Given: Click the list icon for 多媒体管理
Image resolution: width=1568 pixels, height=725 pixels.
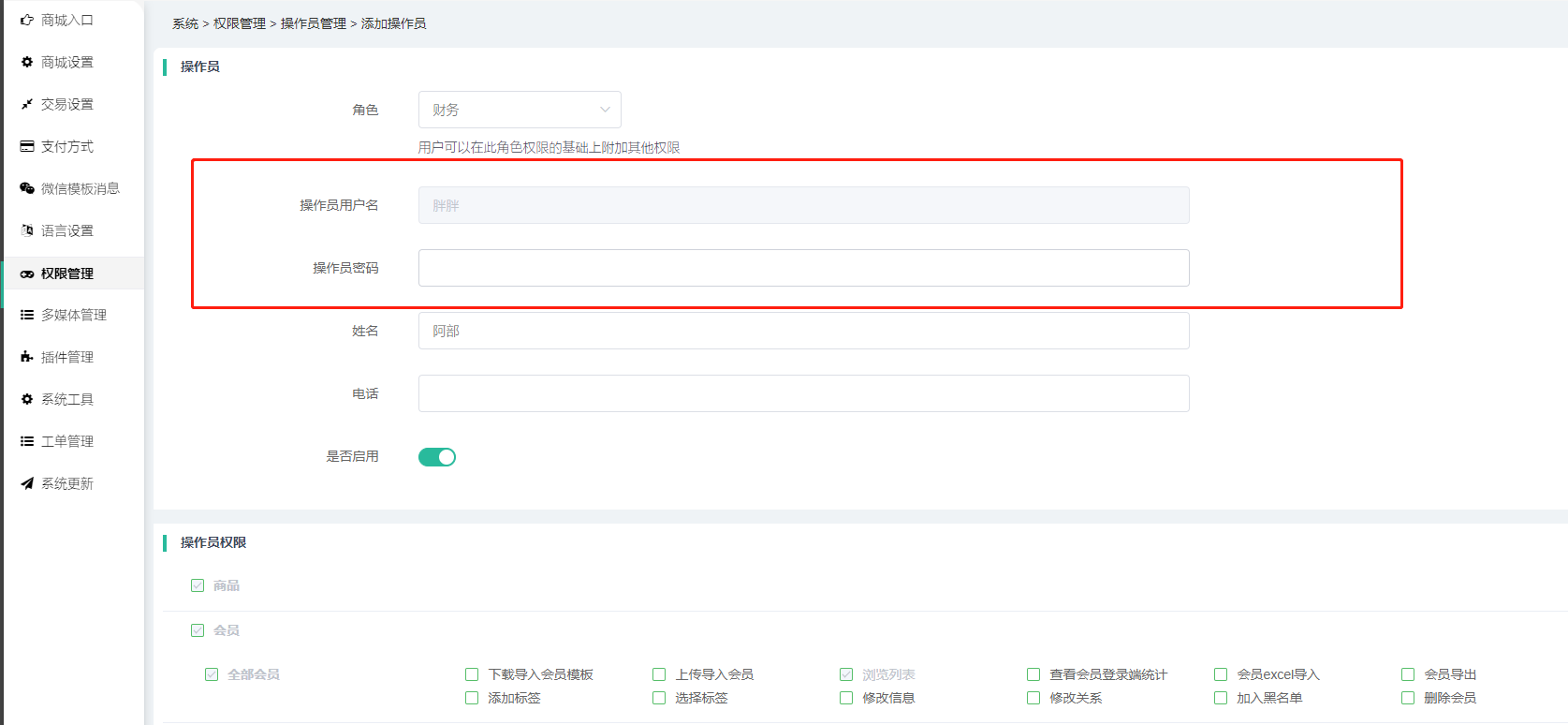Looking at the screenshot, I should tap(27, 315).
